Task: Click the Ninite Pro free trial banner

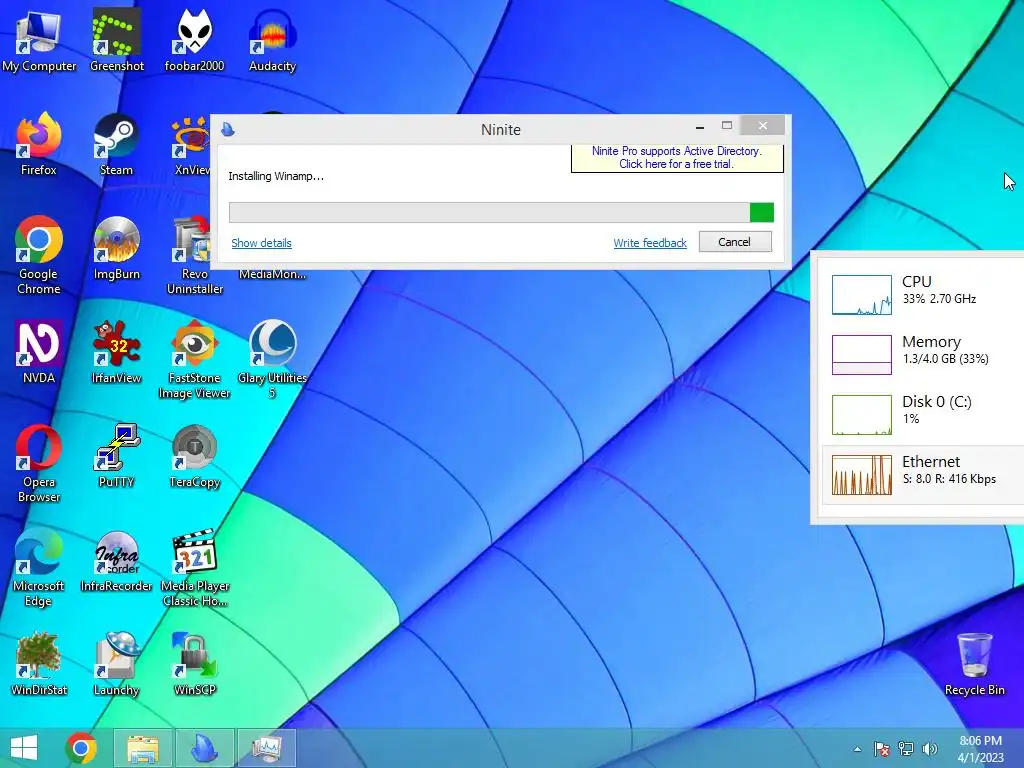Action: (x=677, y=157)
